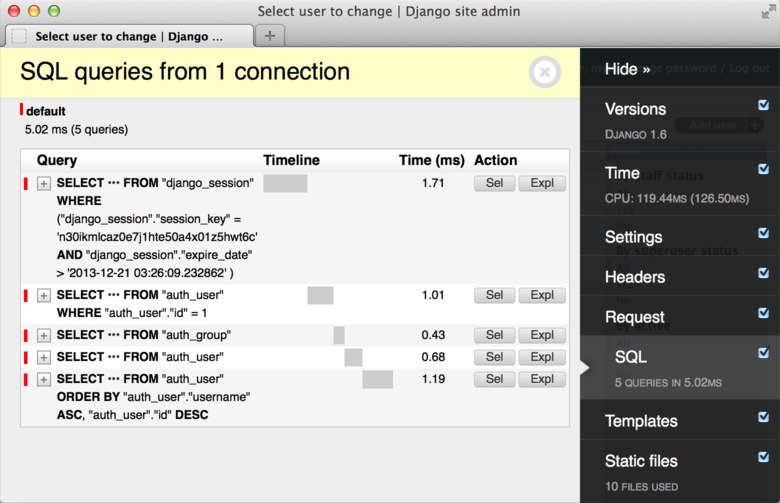The image size is (780, 503).
Task: Toggle the SQL panel checkbox
Action: coord(763,352)
